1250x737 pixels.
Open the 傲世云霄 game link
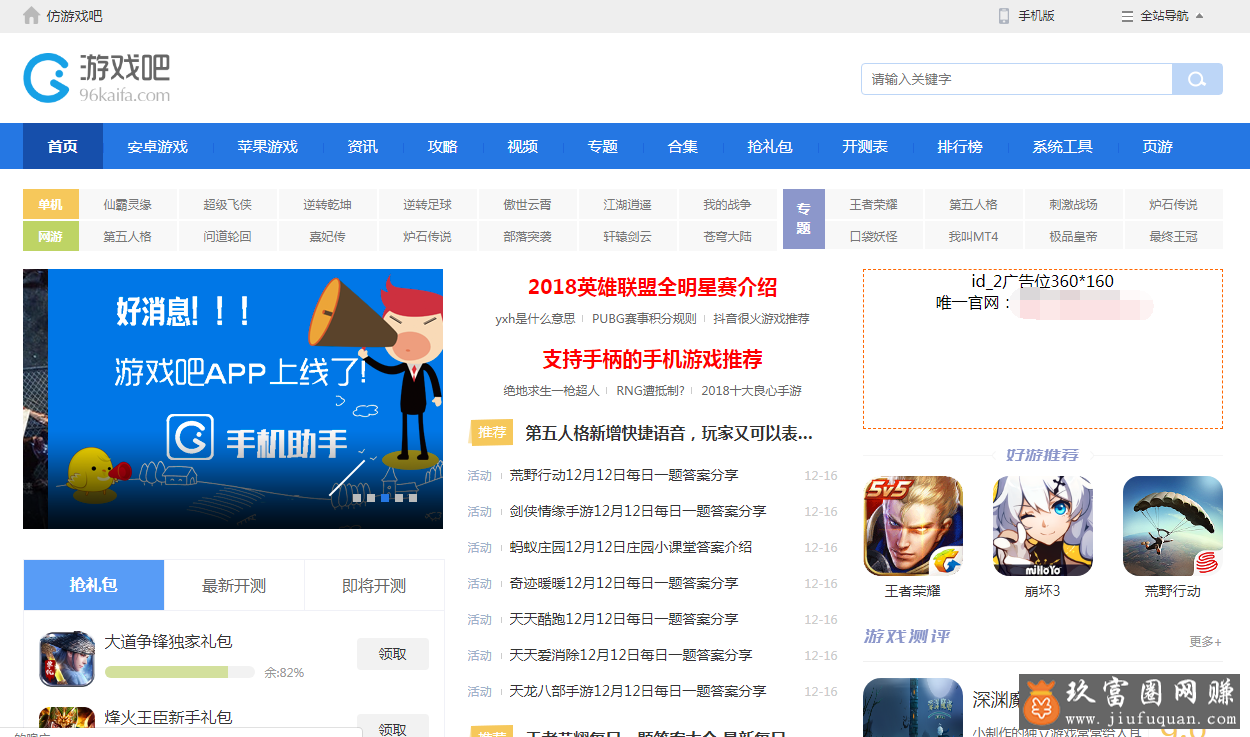tap(528, 204)
